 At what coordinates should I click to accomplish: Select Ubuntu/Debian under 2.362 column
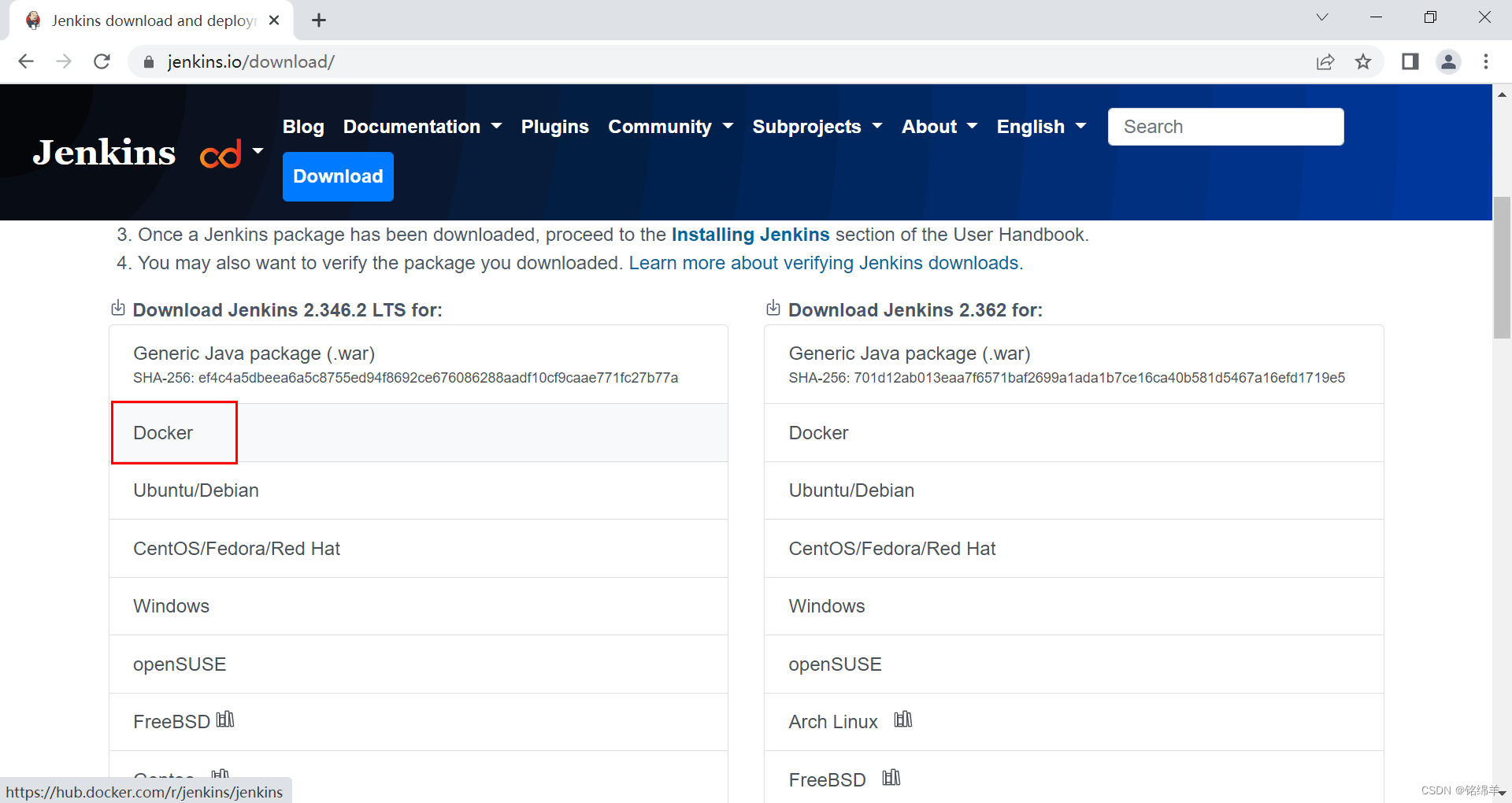pyautogui.click(x=1074, y=490)
